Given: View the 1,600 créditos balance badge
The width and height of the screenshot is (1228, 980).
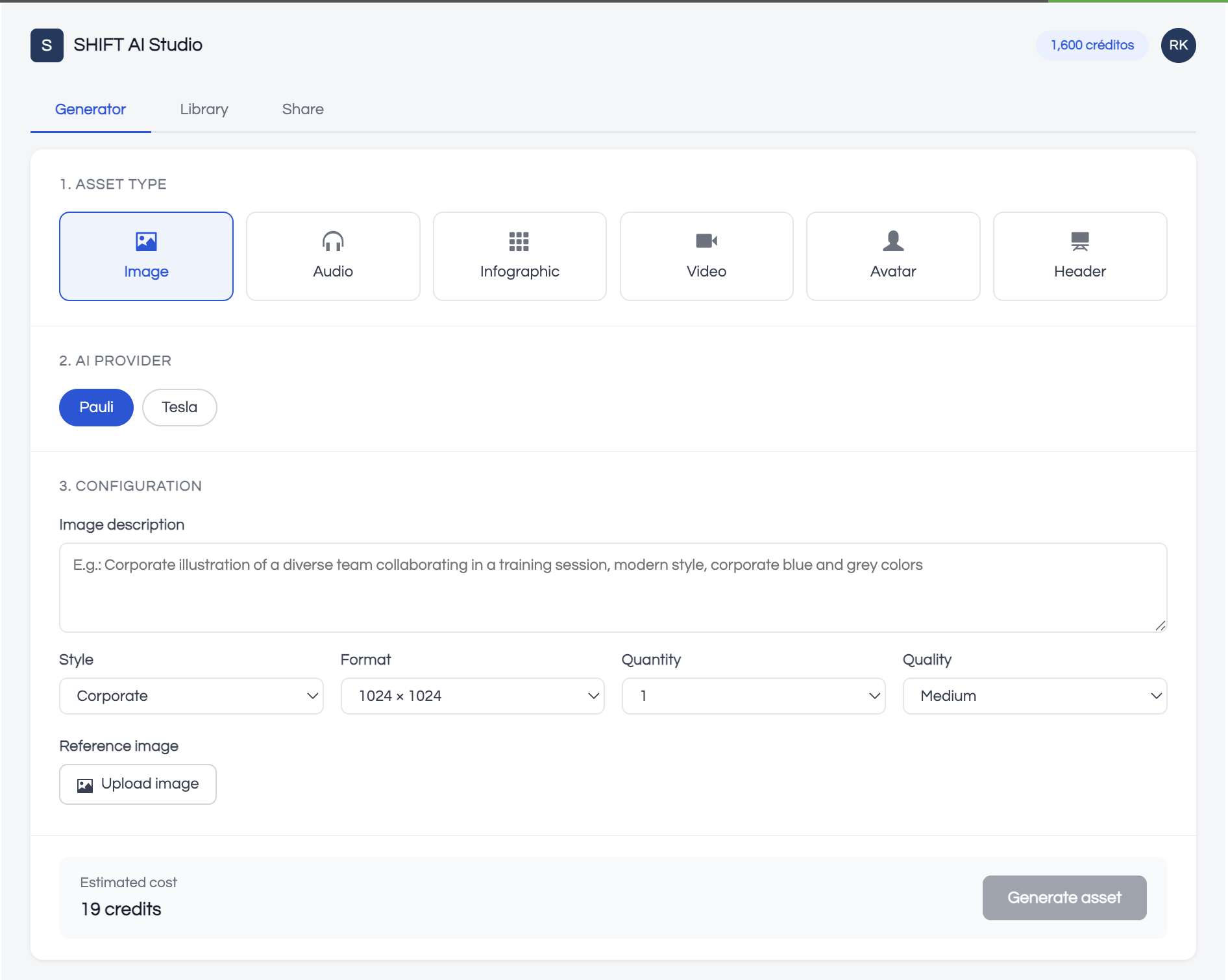Looking at the screenshot, I should 1092,45.
